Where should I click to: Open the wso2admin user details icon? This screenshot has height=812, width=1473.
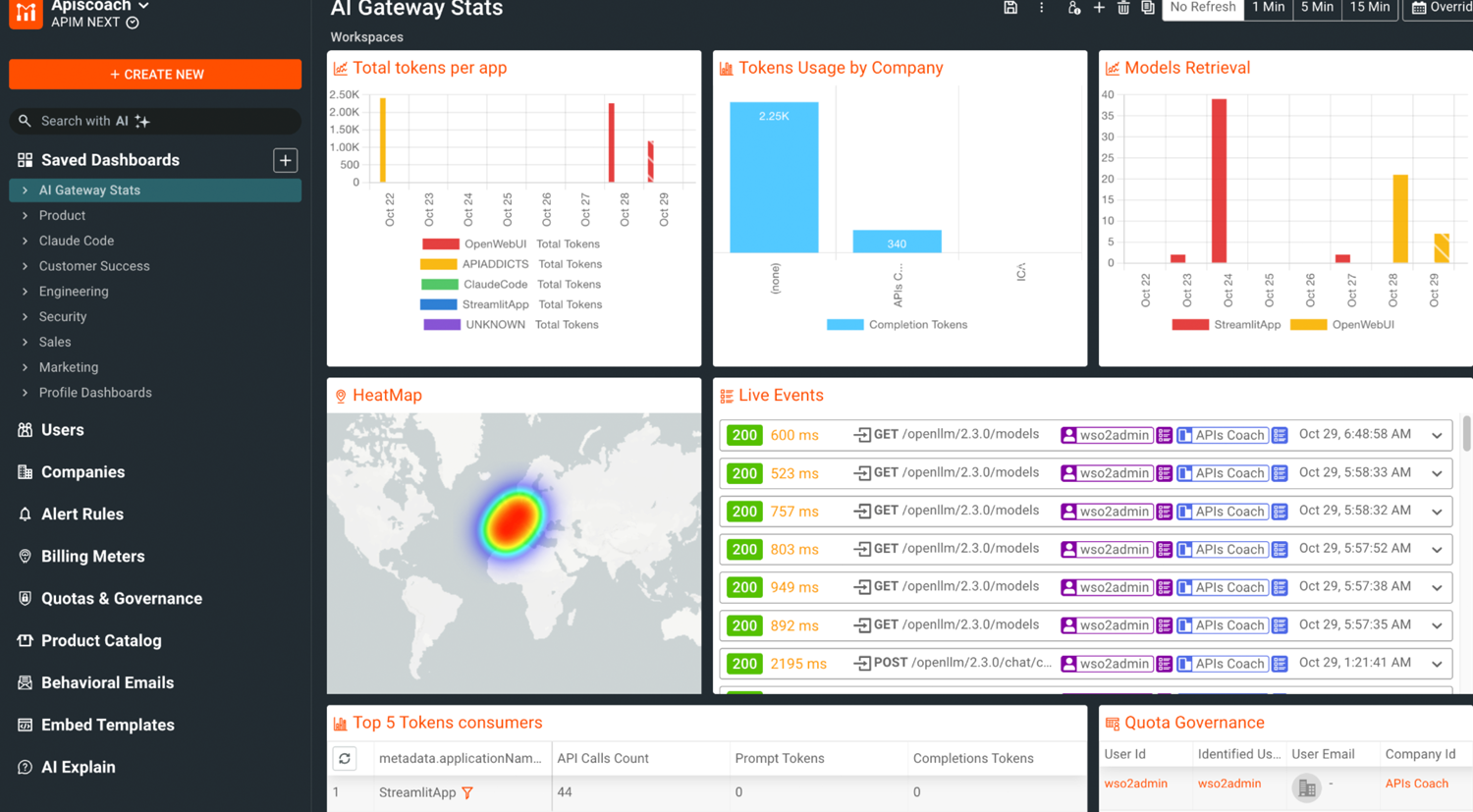click(x=1165, y=435)
